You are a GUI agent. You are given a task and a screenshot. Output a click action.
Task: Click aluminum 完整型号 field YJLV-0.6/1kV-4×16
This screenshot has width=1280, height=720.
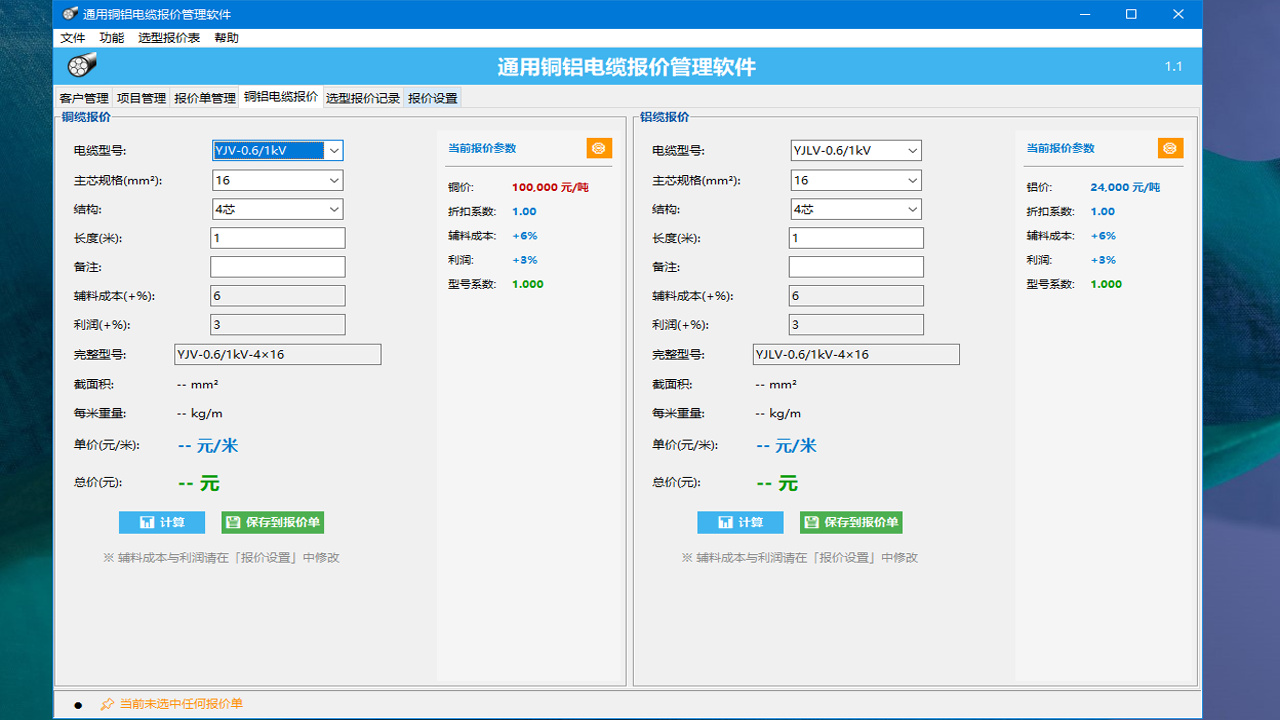pos(856,354)
